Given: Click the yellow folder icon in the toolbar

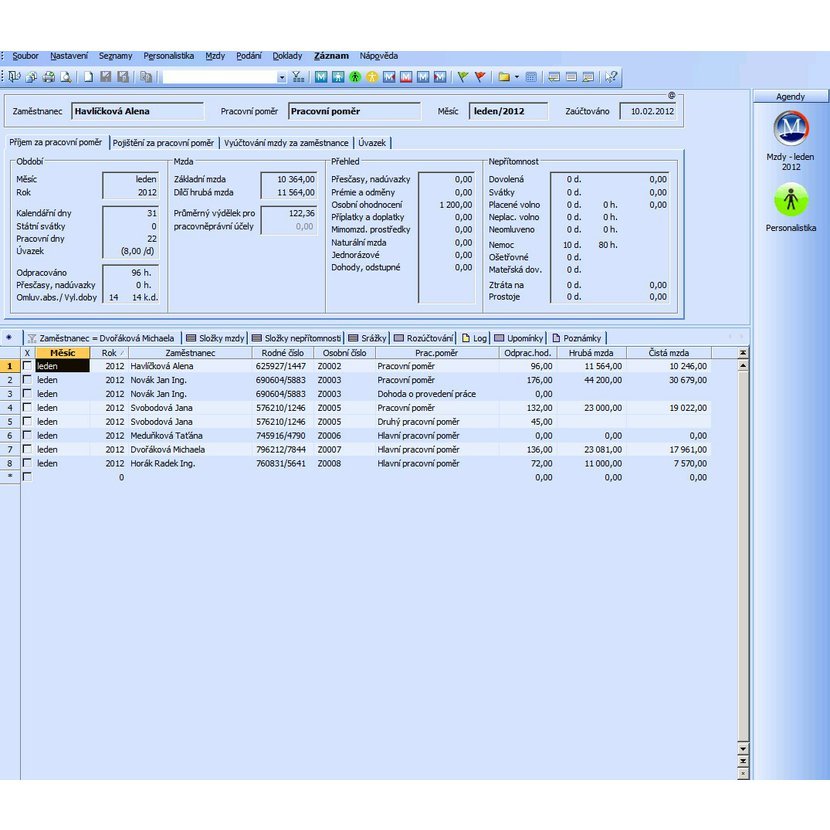Looking at the screenshot, I should point(504,77).
